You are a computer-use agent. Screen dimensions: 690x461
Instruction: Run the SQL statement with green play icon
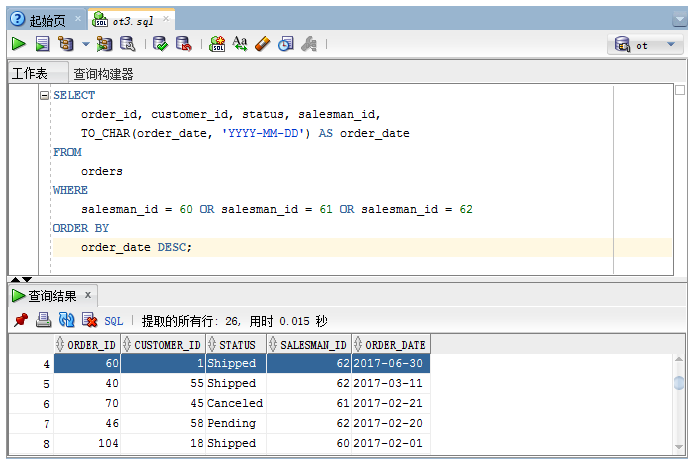tap(18, 44)
